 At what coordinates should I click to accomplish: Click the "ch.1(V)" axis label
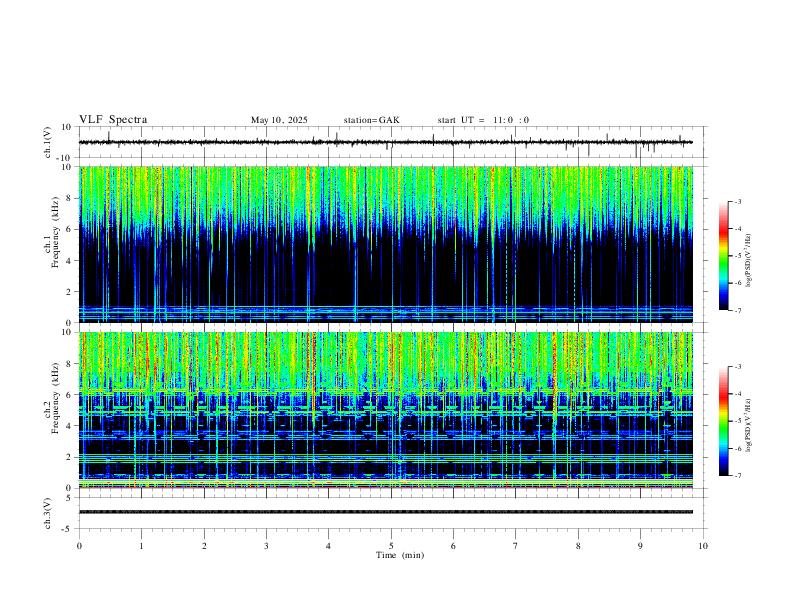coord(48,142)
